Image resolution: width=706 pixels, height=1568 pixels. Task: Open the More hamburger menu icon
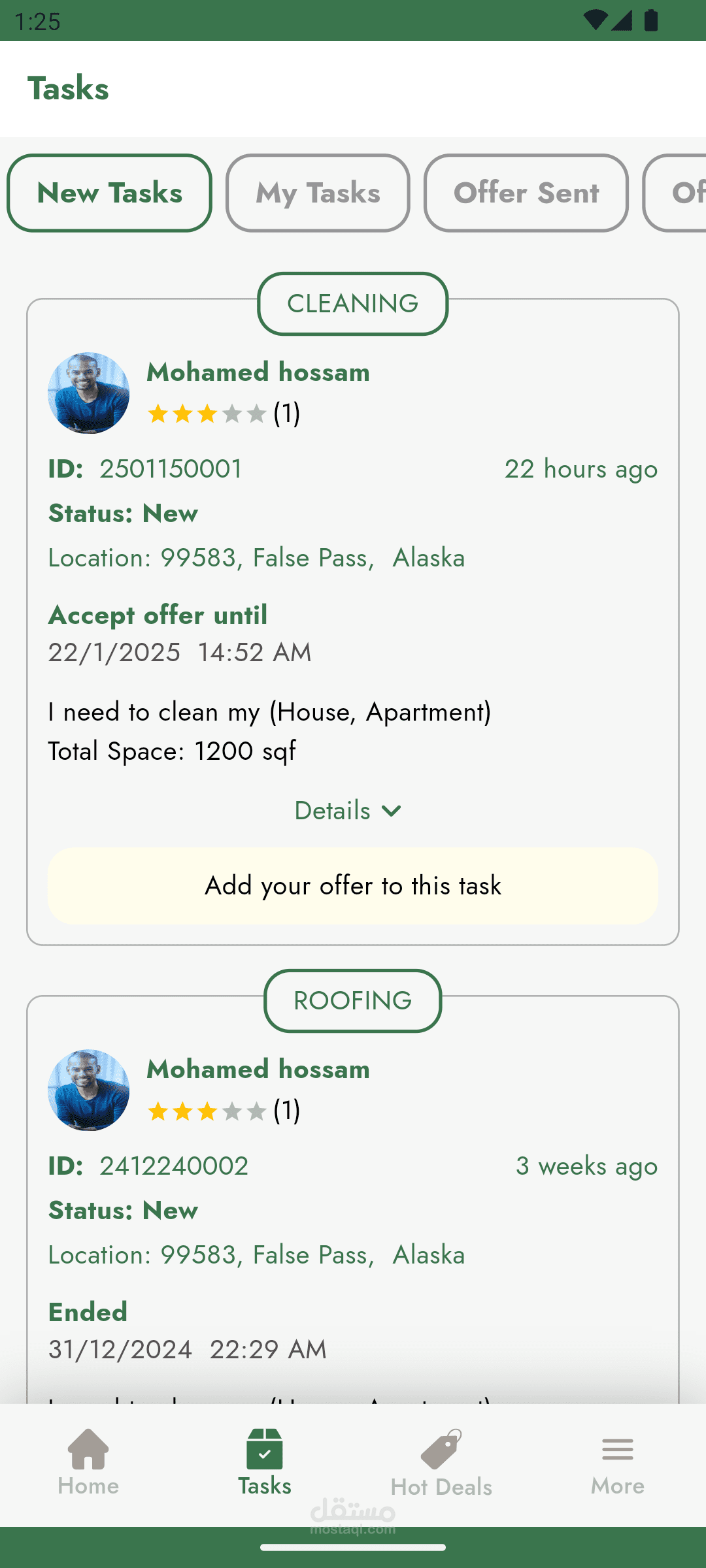tap(618, 1449)
